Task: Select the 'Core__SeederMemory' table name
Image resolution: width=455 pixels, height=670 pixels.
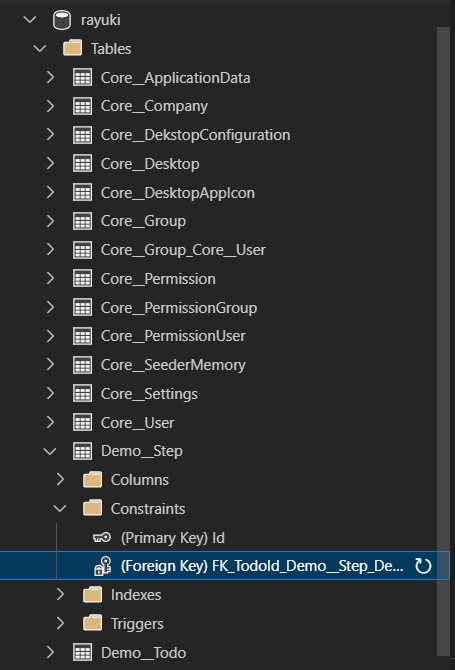Action: [173, 365]
